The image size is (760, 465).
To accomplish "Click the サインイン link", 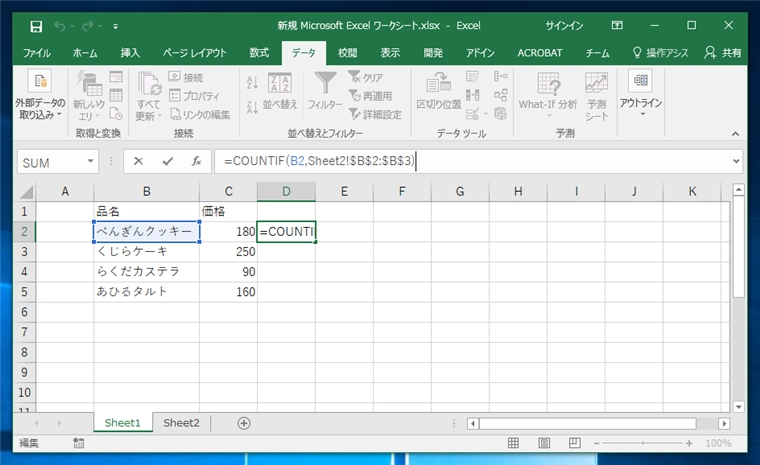I will [x=564, y=26].
